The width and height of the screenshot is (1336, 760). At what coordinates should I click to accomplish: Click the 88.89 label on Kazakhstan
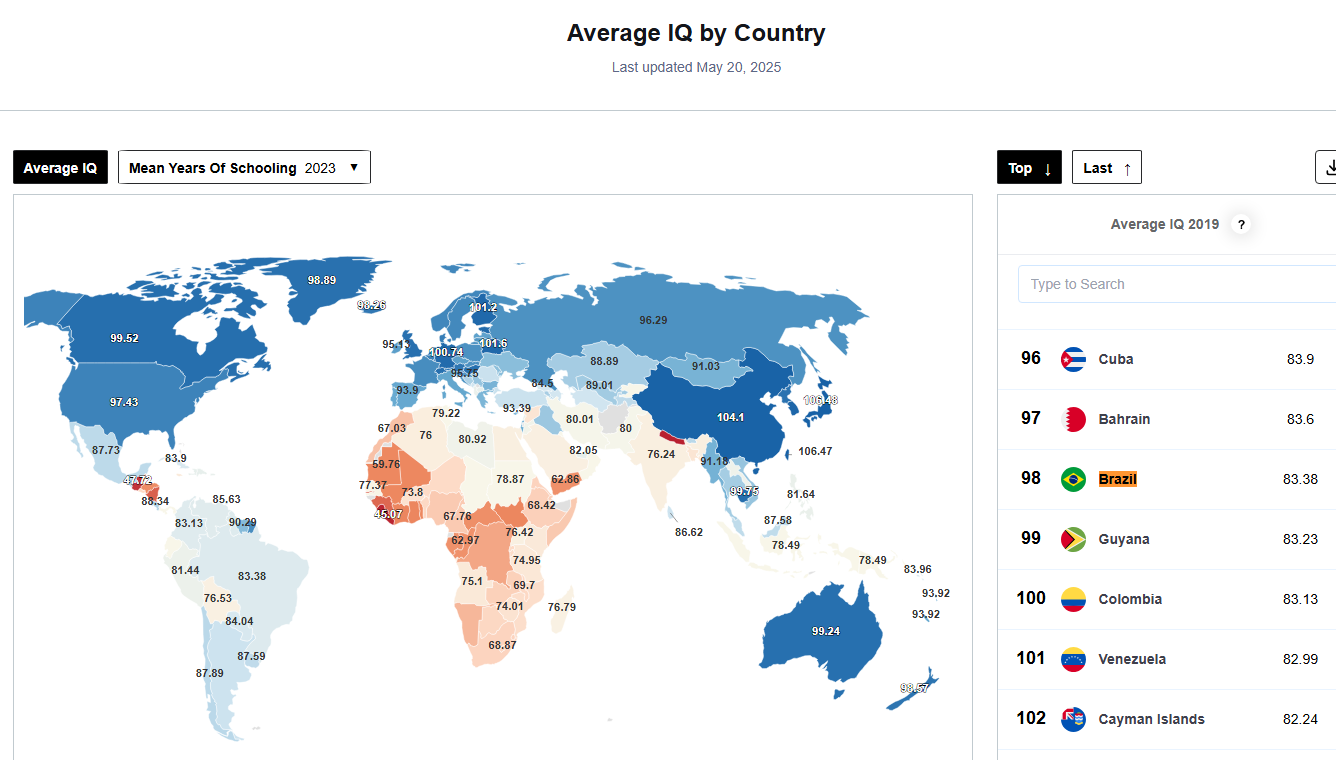pos(604,361)
